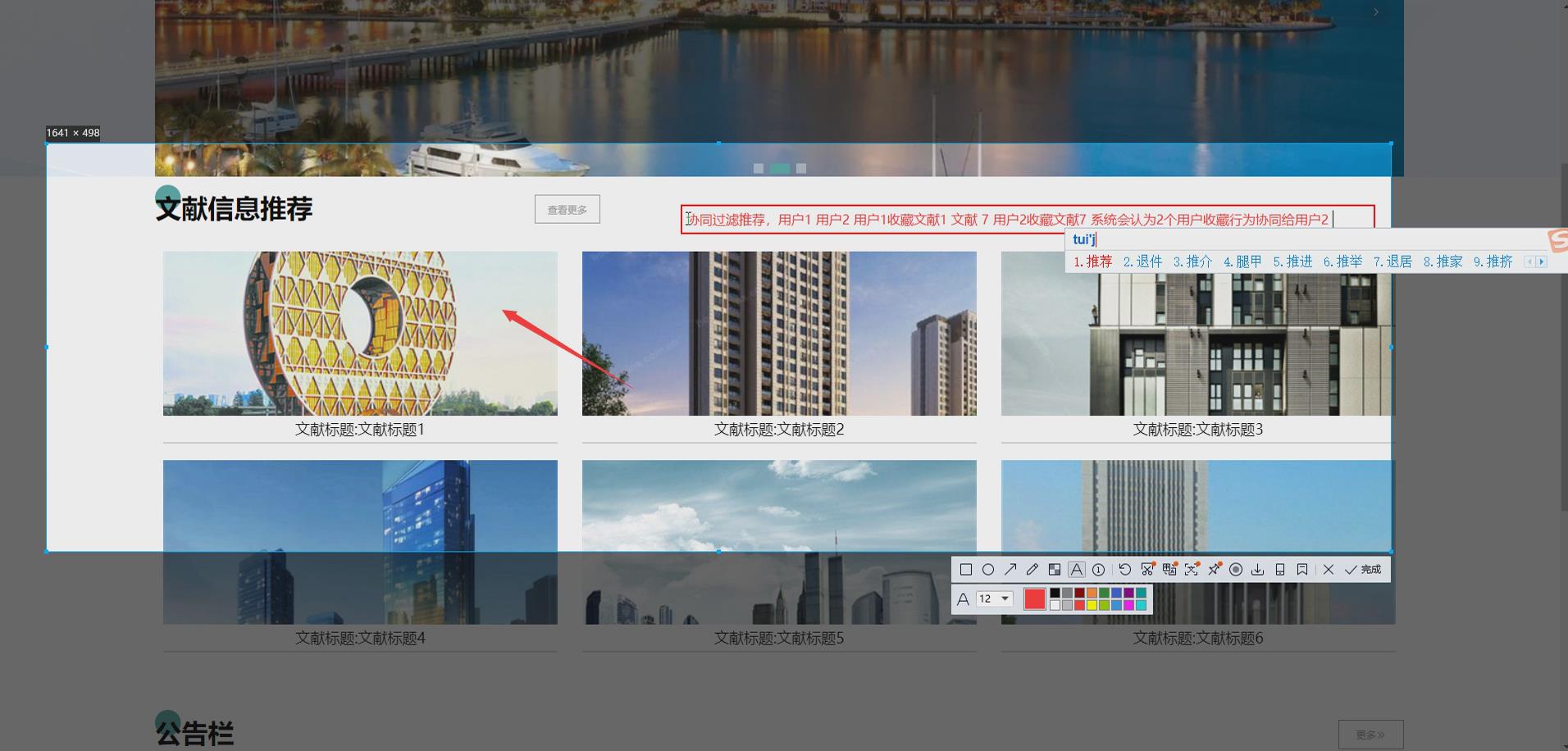This screenshot has height=751, width=1568.
Task: Open the font size 12 dropdown
Action: tap(995, 599)
